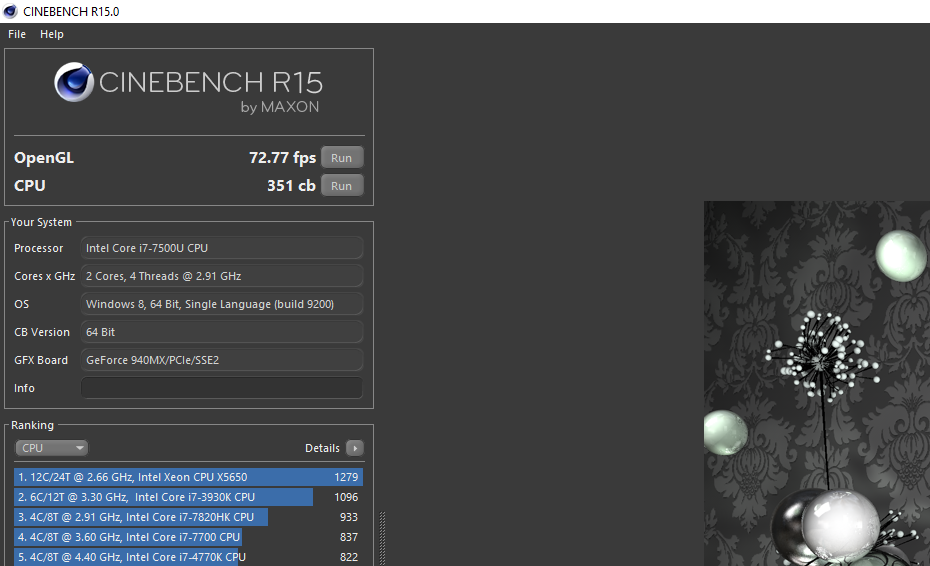The height and width of the screenshot is (566, 930).
Task: Select ranking row Intel Core i7-7820HK CPU
Action: pos(189,517)
